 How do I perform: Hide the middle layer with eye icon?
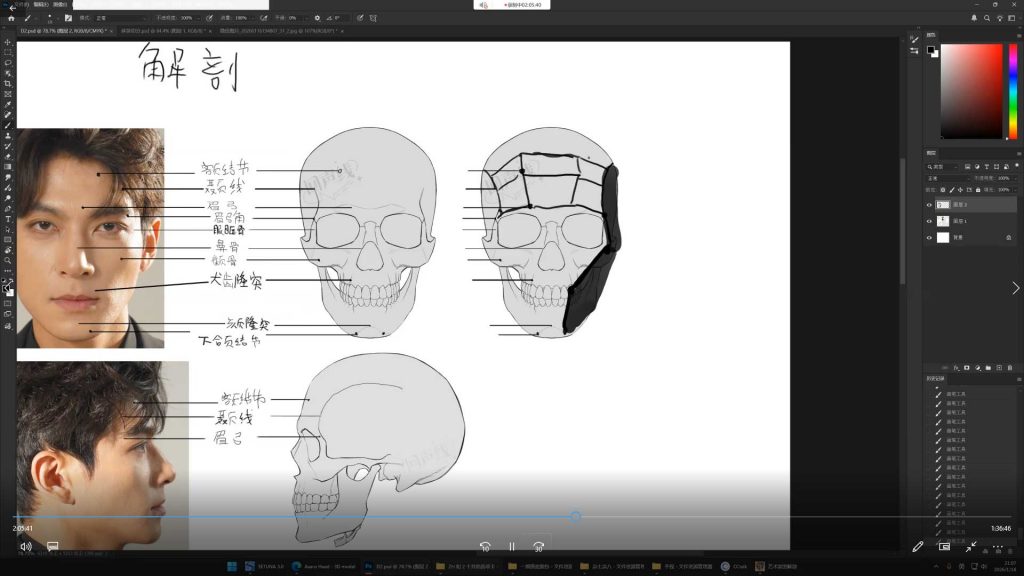click(929, 221)
